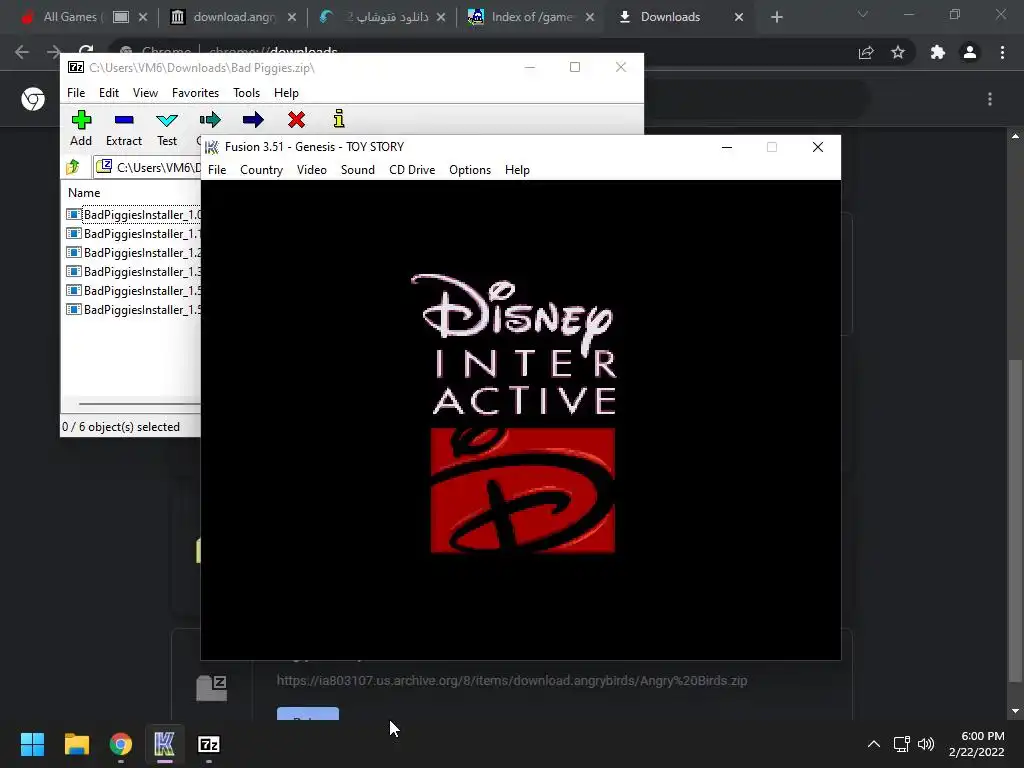Viewport: 1024px width, 768px height.
Task: Open Edit menu in 7-Zip window
Action: [108, 93]
